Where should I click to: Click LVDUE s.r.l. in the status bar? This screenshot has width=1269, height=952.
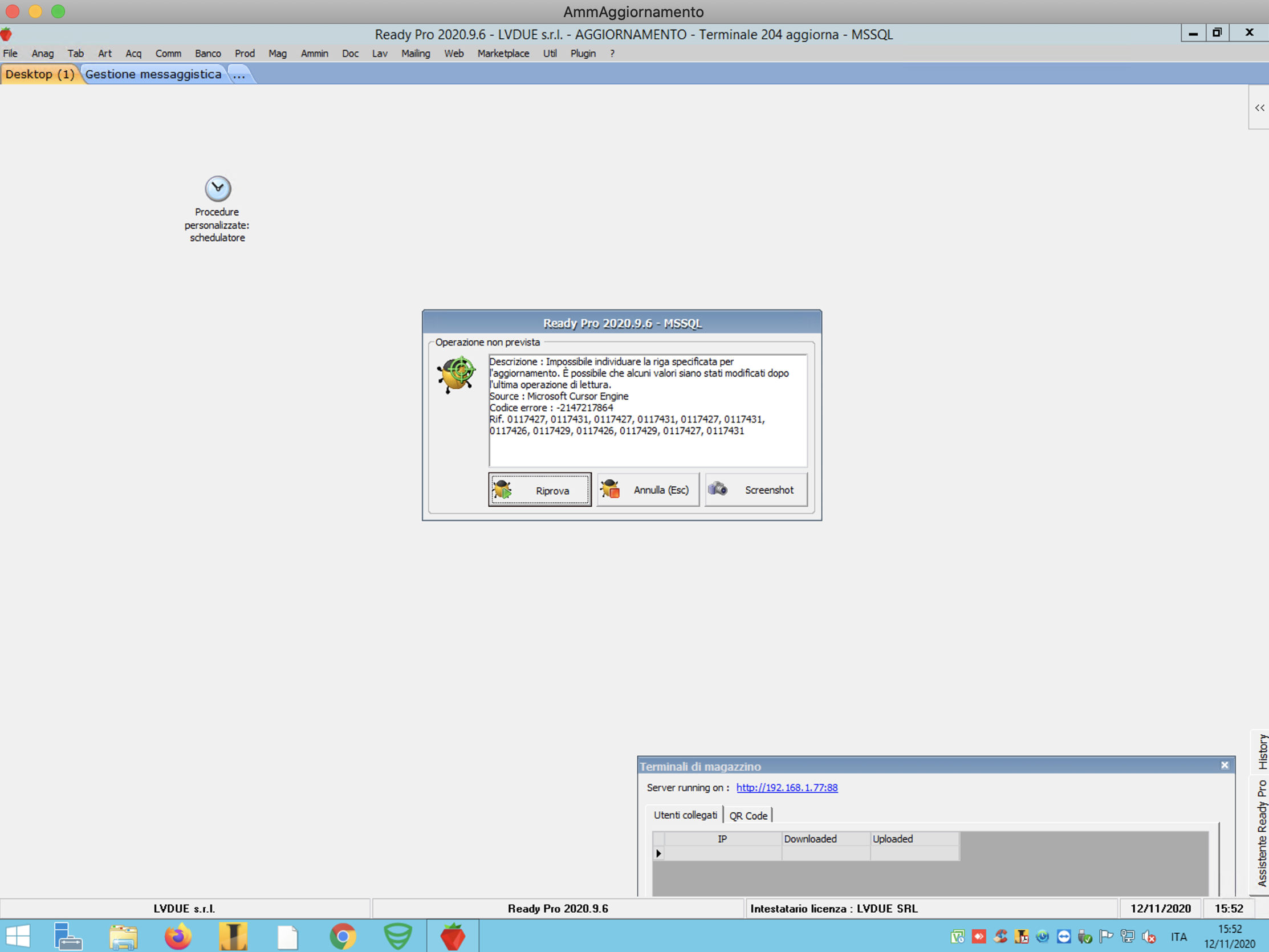click(184, 908)
